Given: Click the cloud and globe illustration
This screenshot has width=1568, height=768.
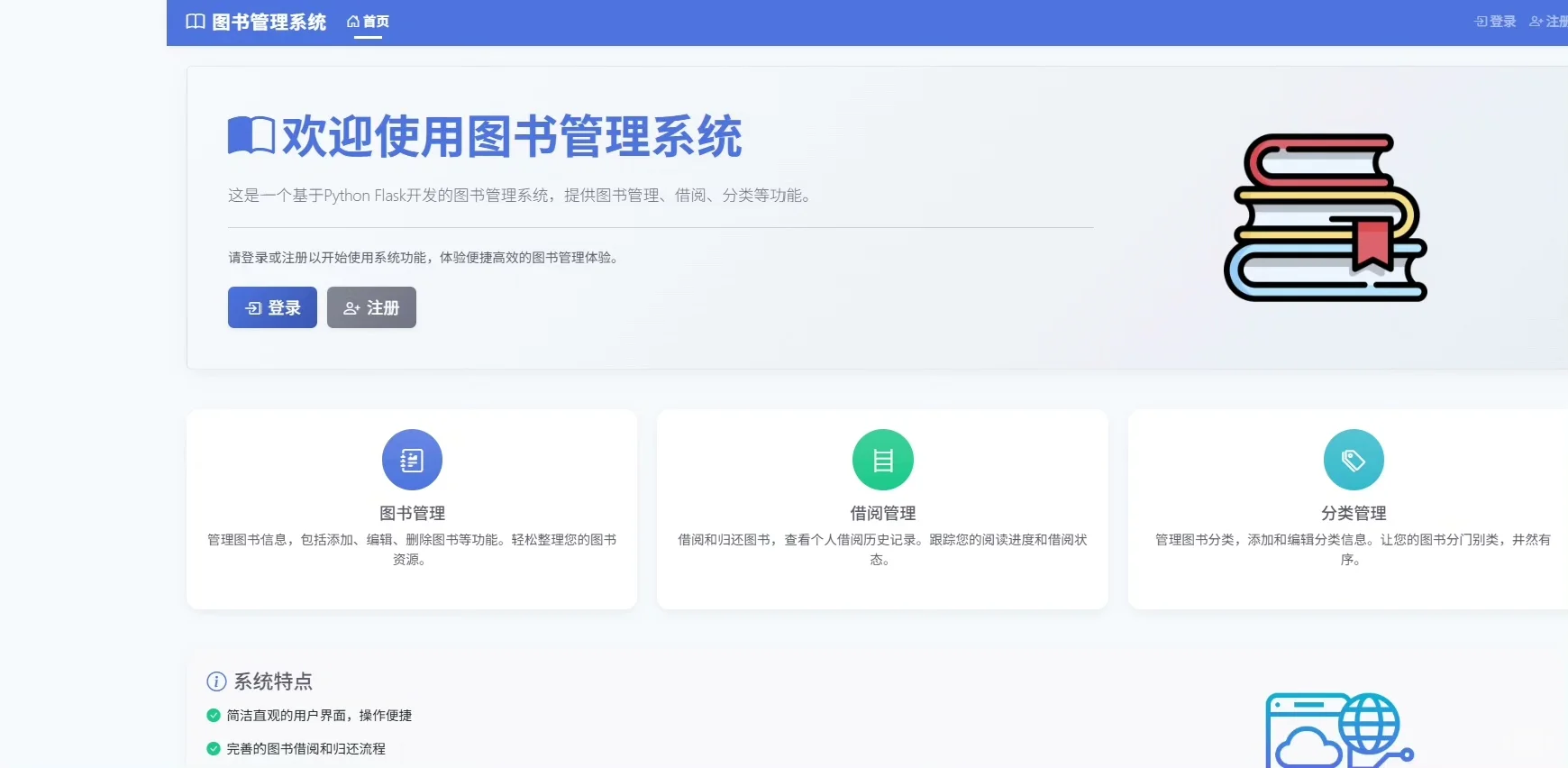Looking at the screenshot, I should pos(1339,731).
